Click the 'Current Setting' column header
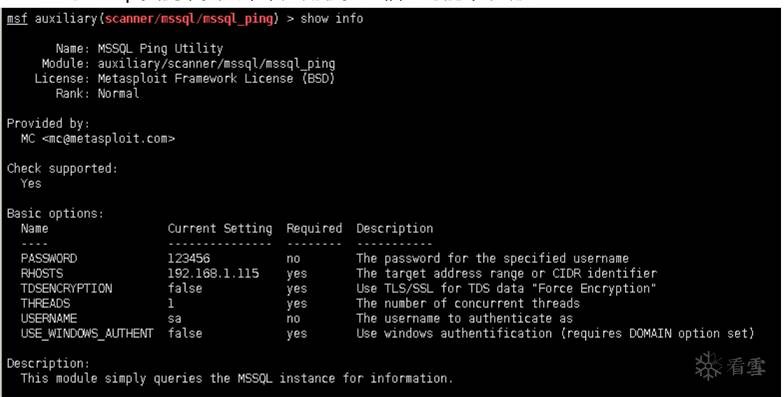The height and width of the screenshot is (397, 784). 220,228
